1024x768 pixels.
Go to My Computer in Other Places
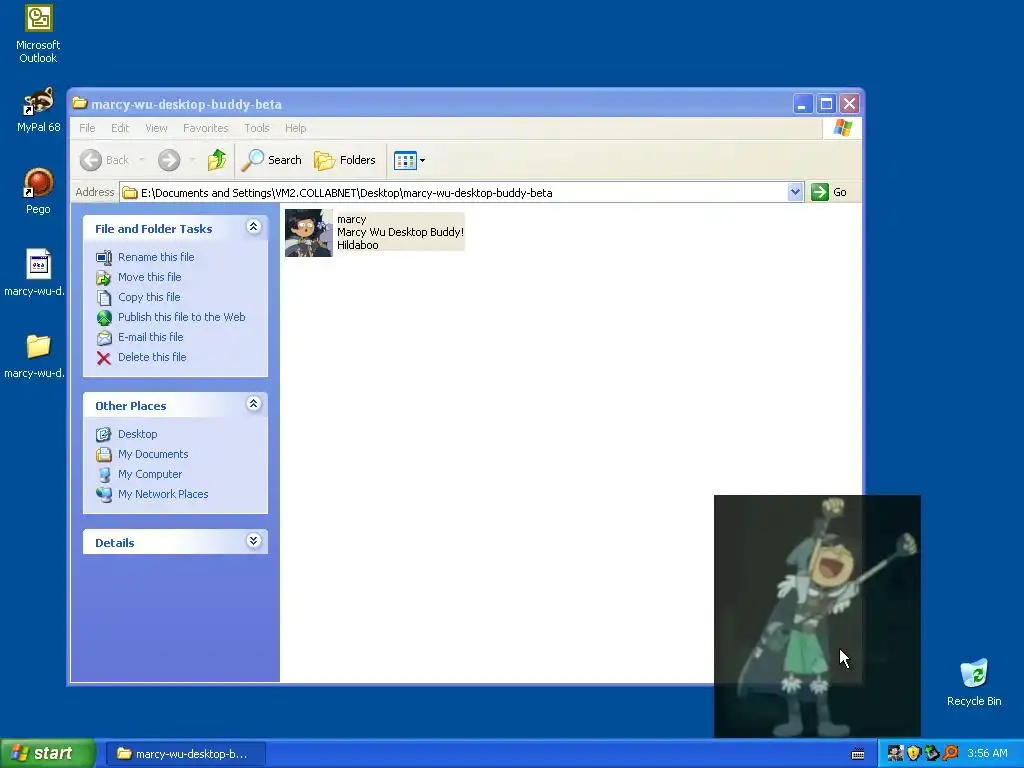139,474
